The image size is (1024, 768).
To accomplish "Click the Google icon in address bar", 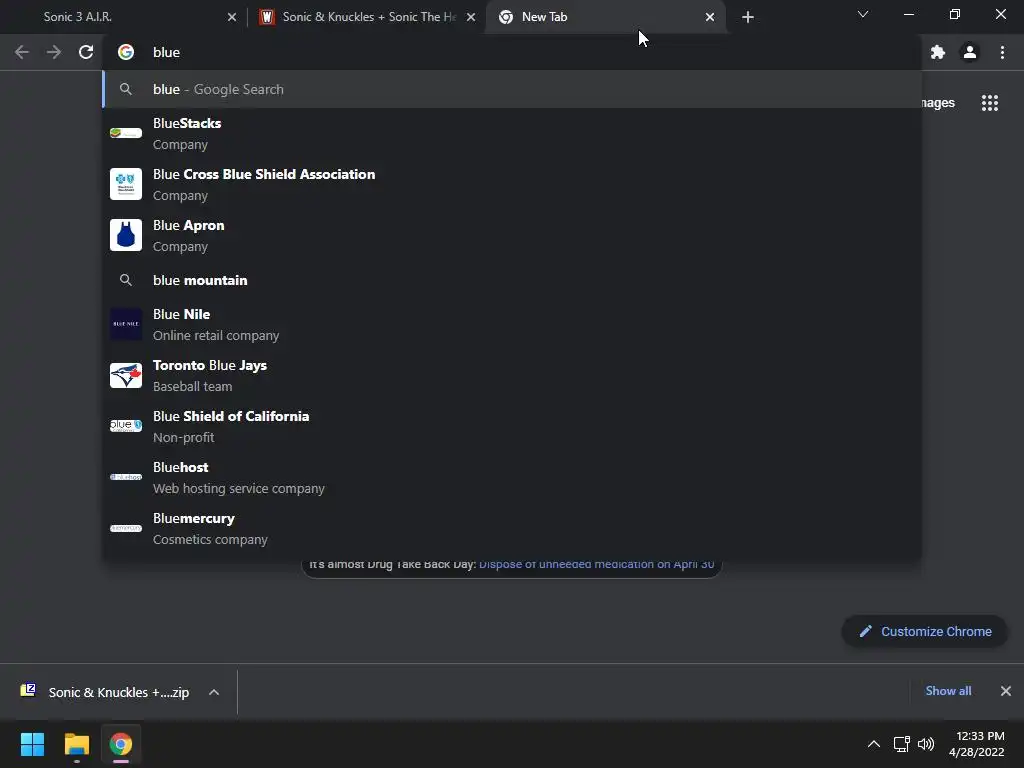I will click(x=126, y=52).
